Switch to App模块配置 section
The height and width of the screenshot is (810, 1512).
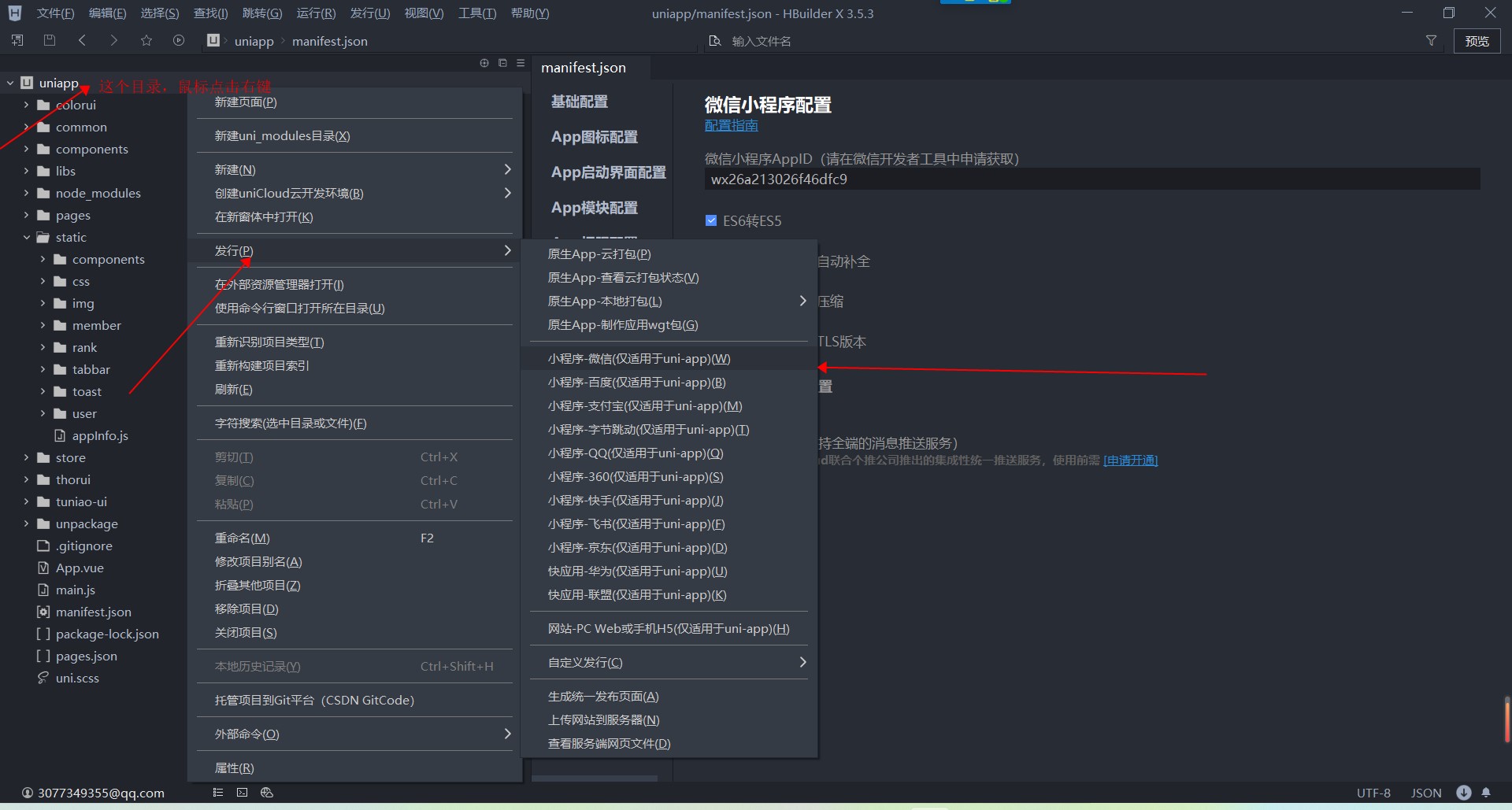[x=595, y=208]
